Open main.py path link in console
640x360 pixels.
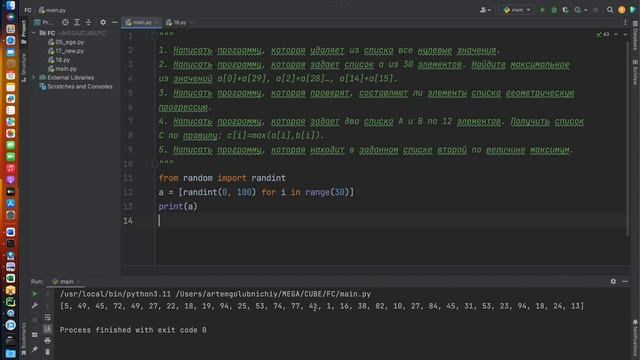click(273, 293)
